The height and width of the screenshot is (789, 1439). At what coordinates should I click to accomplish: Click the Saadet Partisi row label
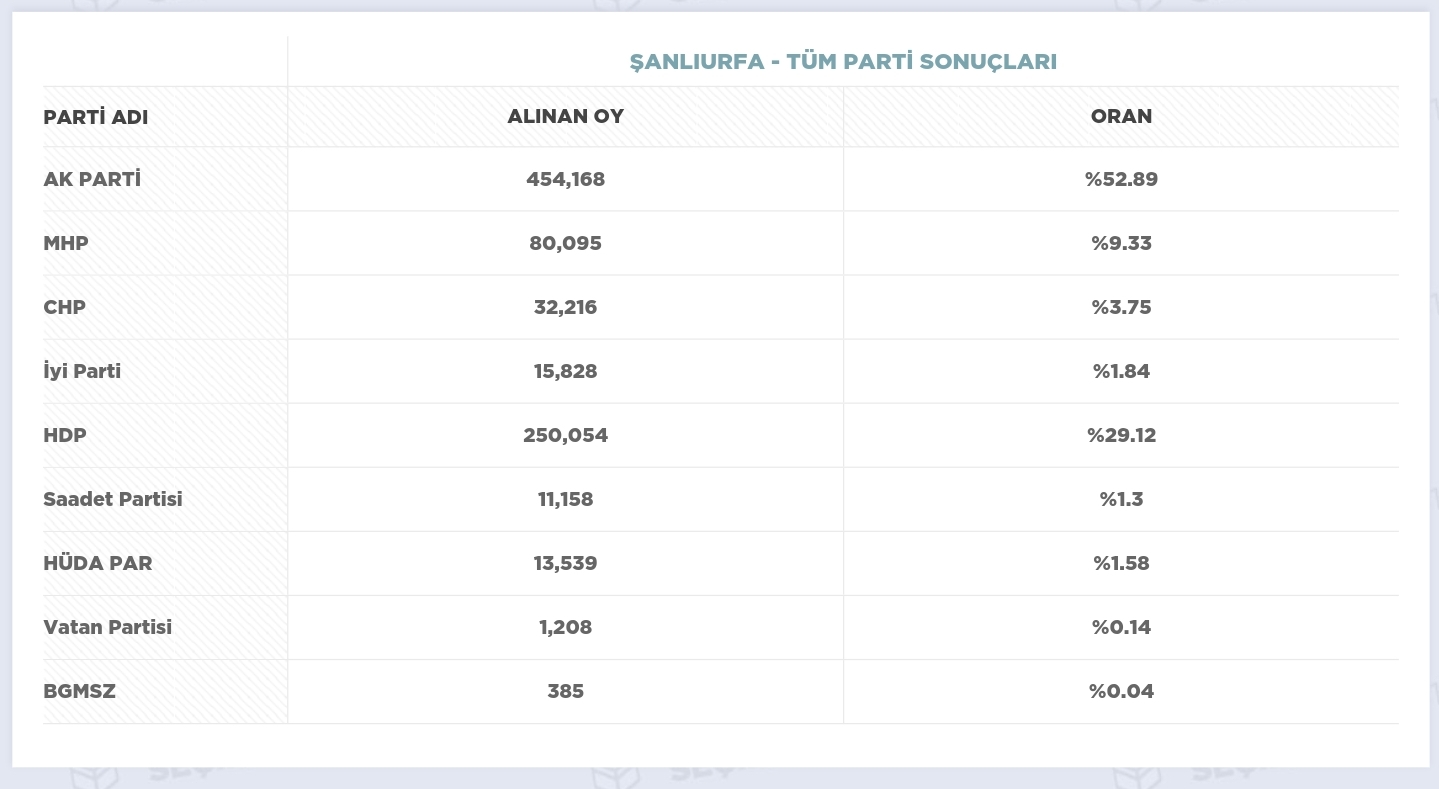[113, 499]
